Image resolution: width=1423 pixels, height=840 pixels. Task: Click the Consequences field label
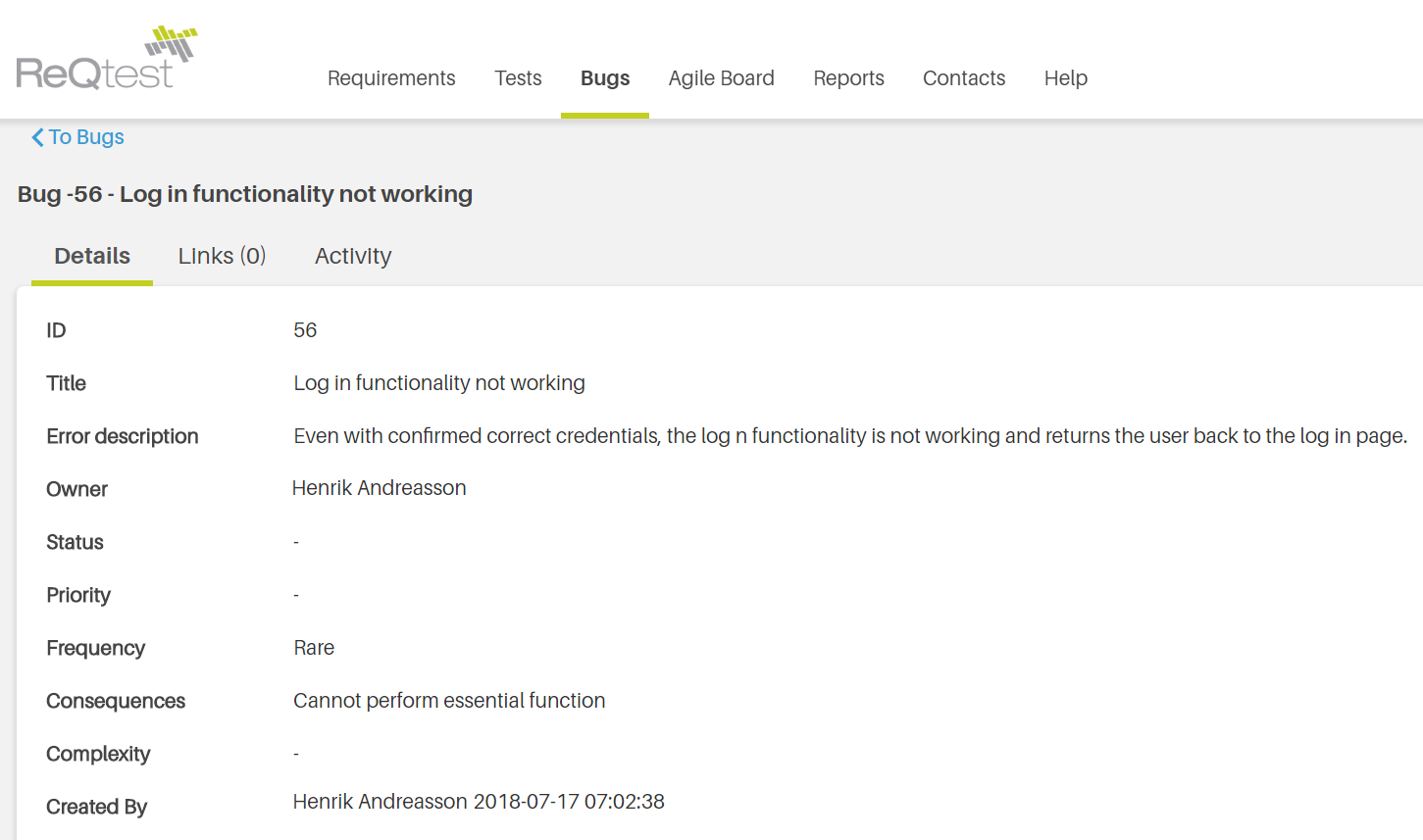[116, 701]
